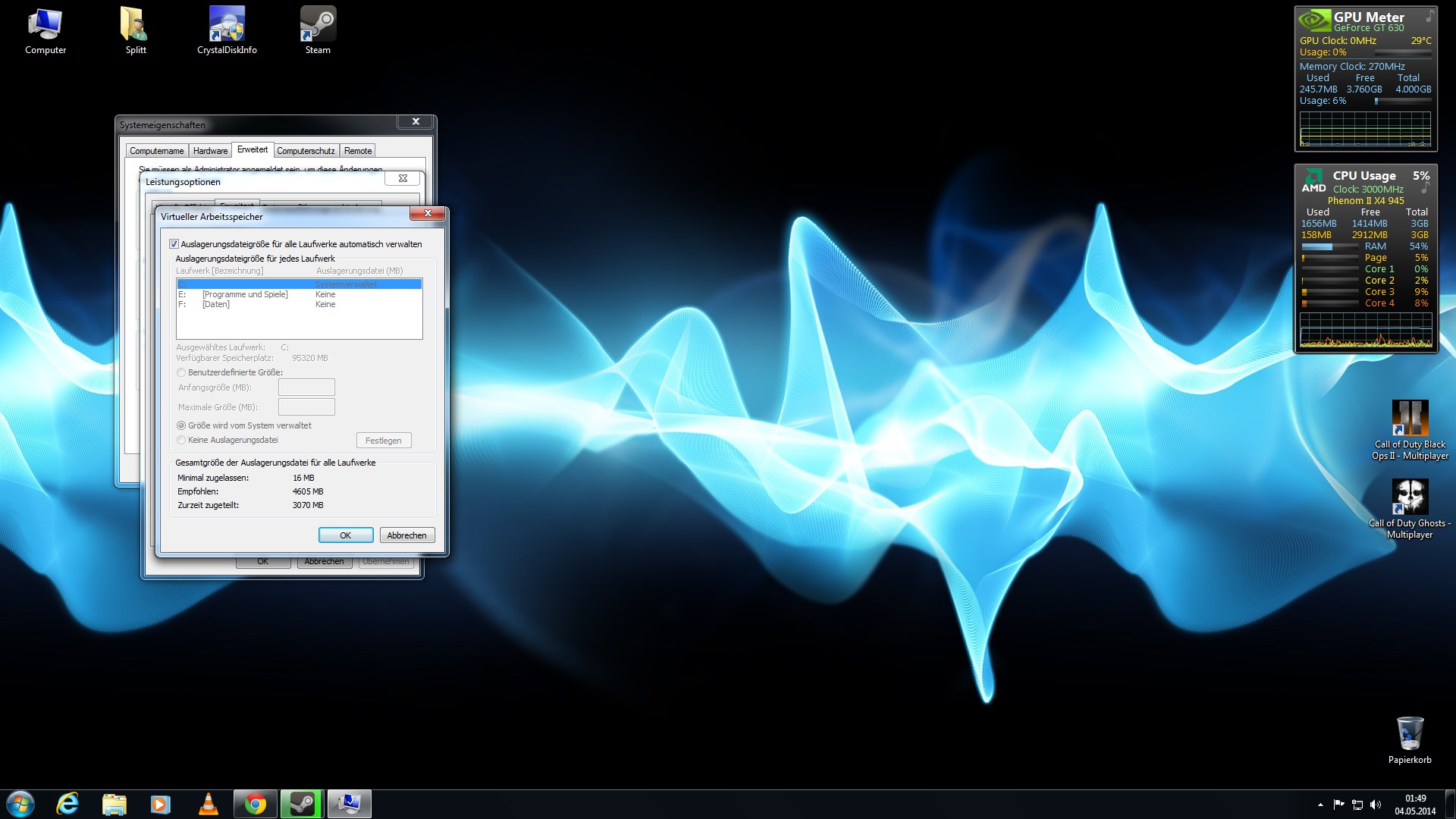
Task: Click OK in Virtueller Arbeitsspeicher dialog
Action: pyautogui.click(x=345, y=535)
